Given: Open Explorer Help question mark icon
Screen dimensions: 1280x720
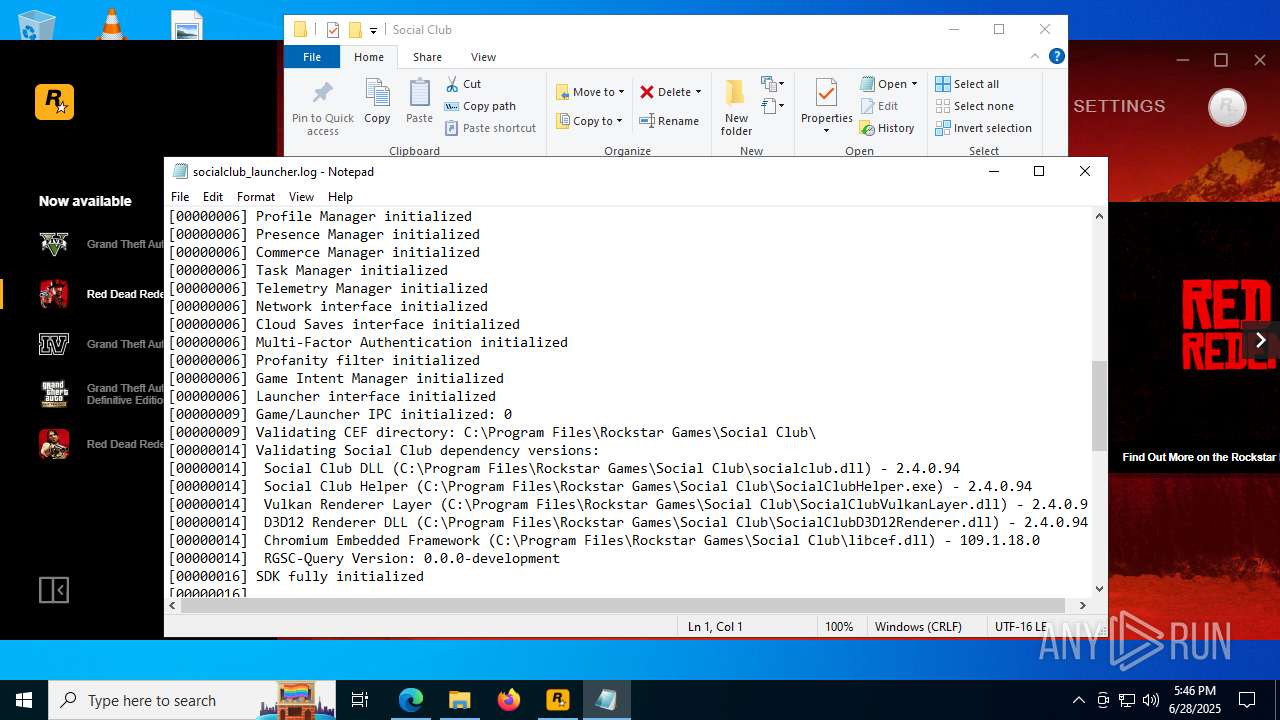Looking at the screenshot, I should click(1056, 56).
